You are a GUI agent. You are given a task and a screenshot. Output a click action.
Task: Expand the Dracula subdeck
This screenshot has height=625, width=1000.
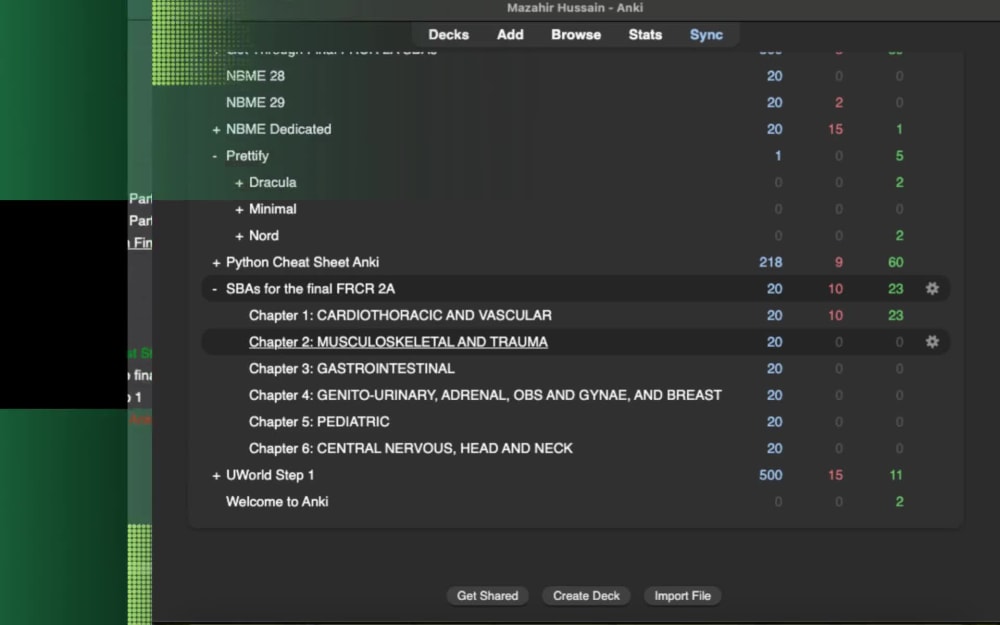239,183
